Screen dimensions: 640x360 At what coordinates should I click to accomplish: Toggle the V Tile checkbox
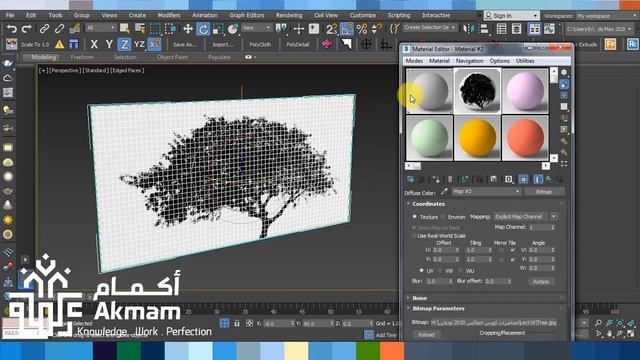pyautogui.click(x=513, y=259)
